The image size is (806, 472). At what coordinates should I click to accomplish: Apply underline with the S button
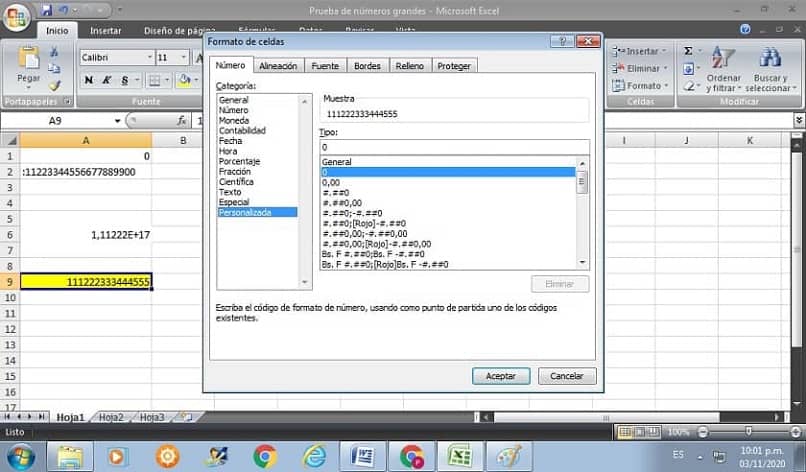(124, 80)
